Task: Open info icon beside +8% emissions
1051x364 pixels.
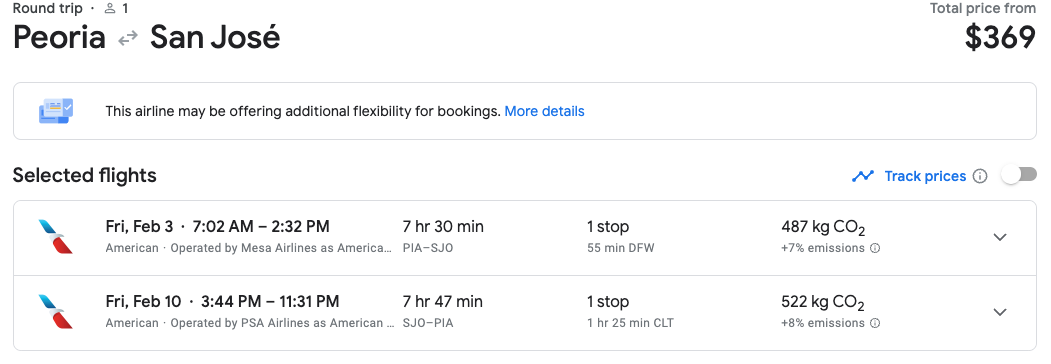Action: pos(875,323)
